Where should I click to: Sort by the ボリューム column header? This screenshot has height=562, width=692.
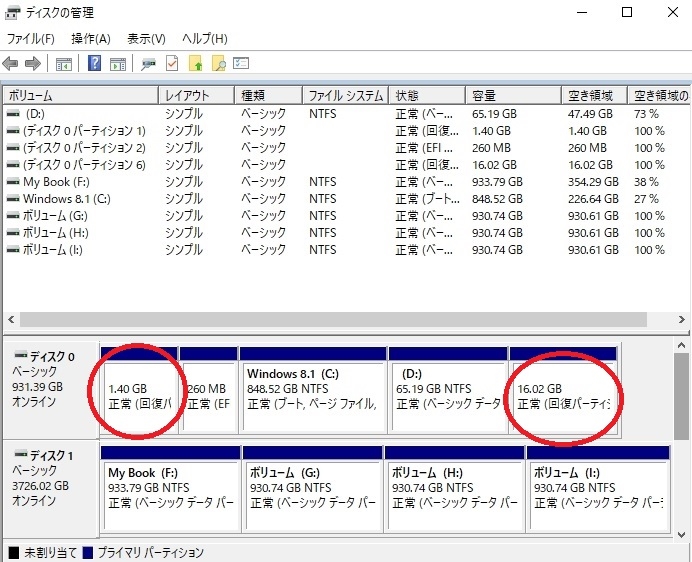coord(81,95)
